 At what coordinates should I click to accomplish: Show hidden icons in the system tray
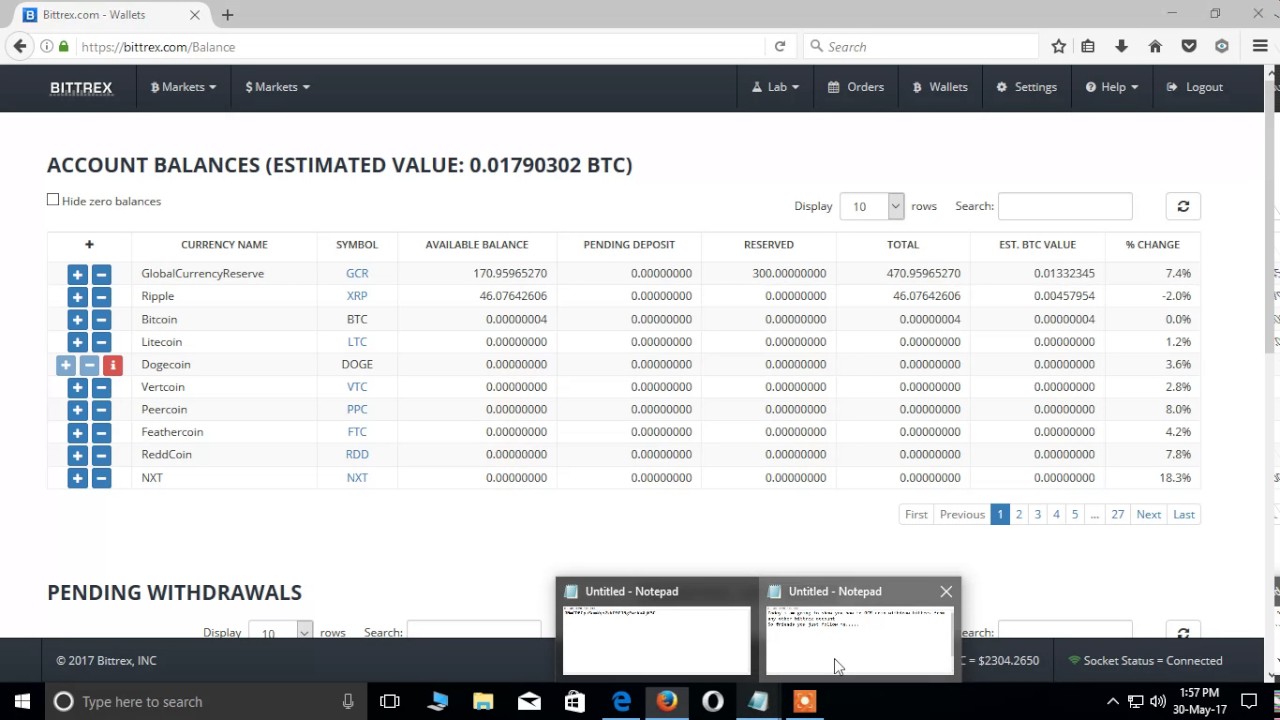[1112, 701]
